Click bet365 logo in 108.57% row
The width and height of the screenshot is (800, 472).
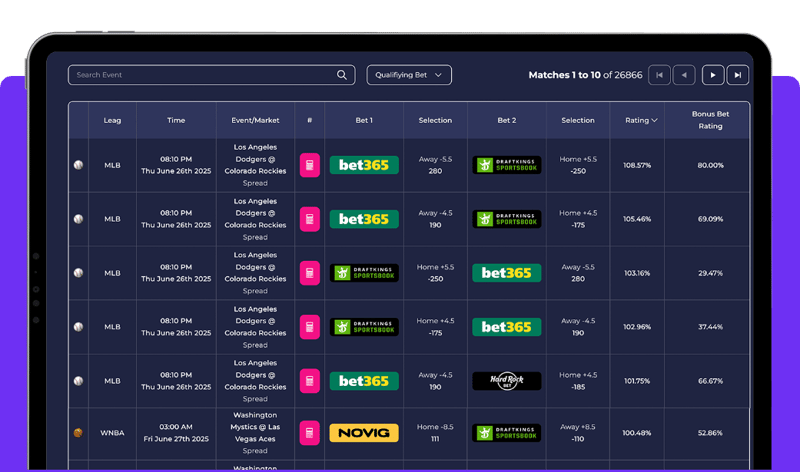tap(364, 165)
